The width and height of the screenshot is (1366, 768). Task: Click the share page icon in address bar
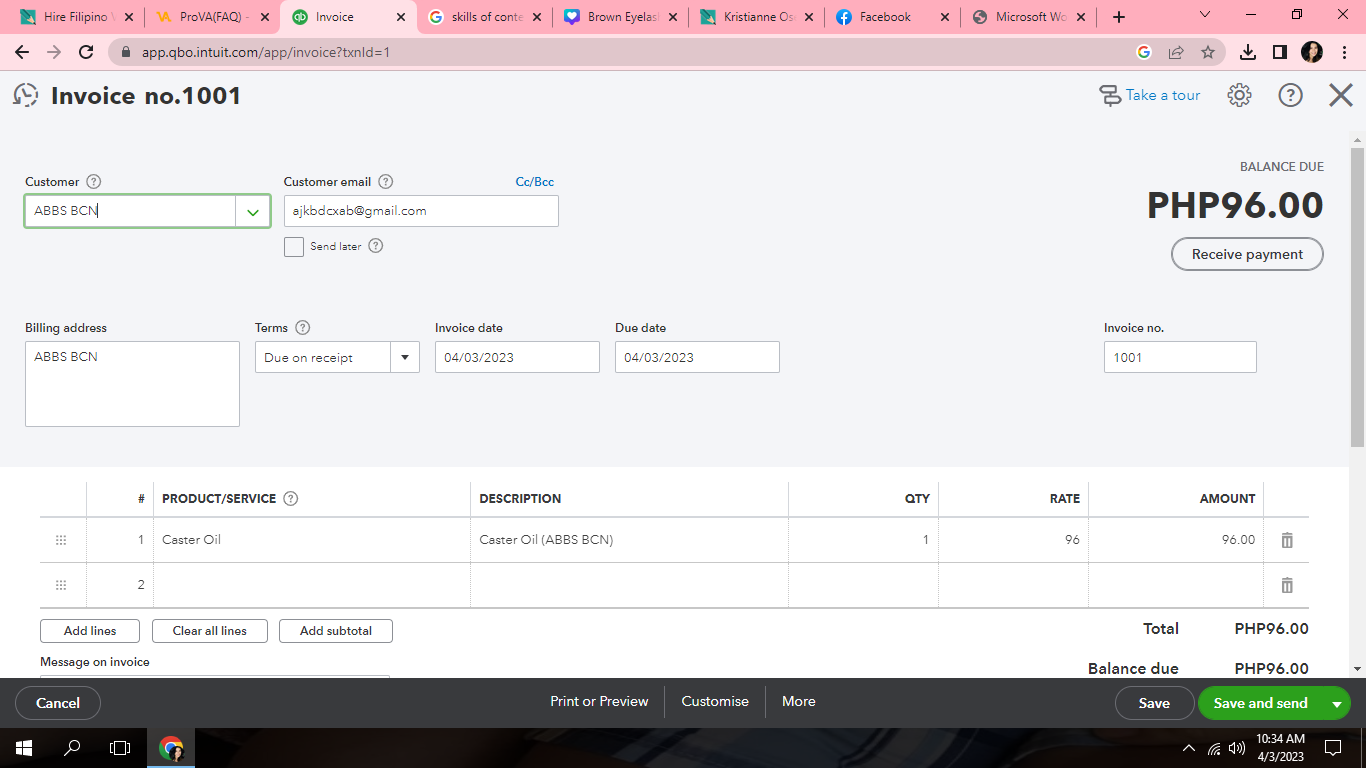[x=1176, y=52]
